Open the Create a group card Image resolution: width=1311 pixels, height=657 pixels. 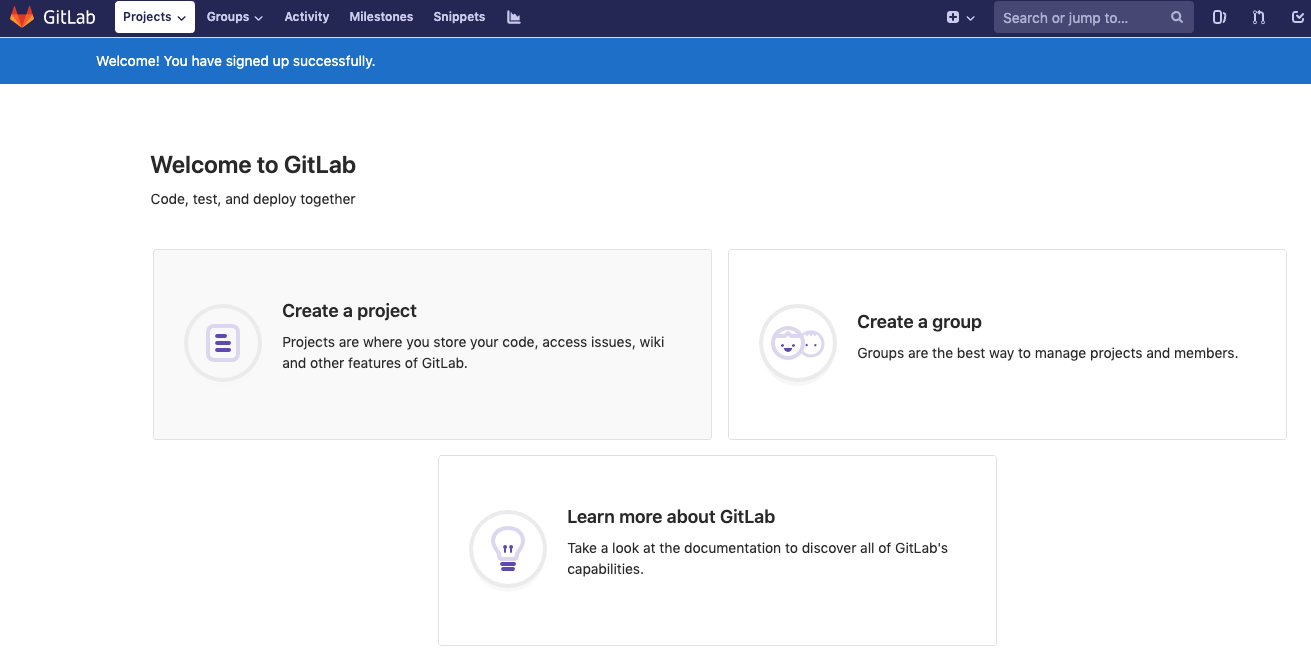tap(1007, 344)
